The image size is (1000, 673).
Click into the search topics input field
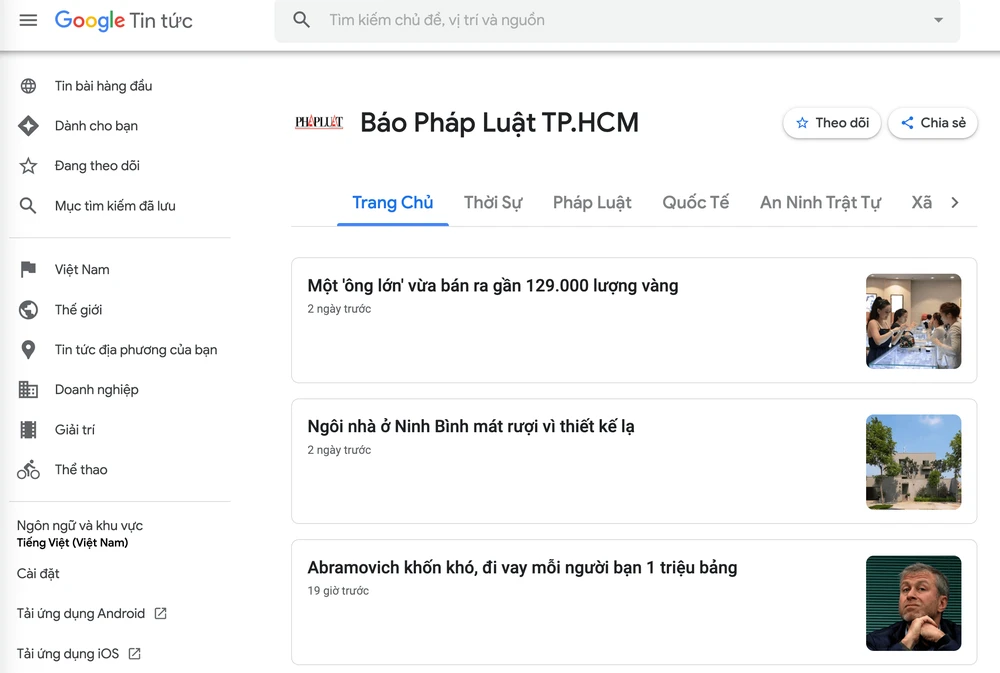click(x=620, y=20)
